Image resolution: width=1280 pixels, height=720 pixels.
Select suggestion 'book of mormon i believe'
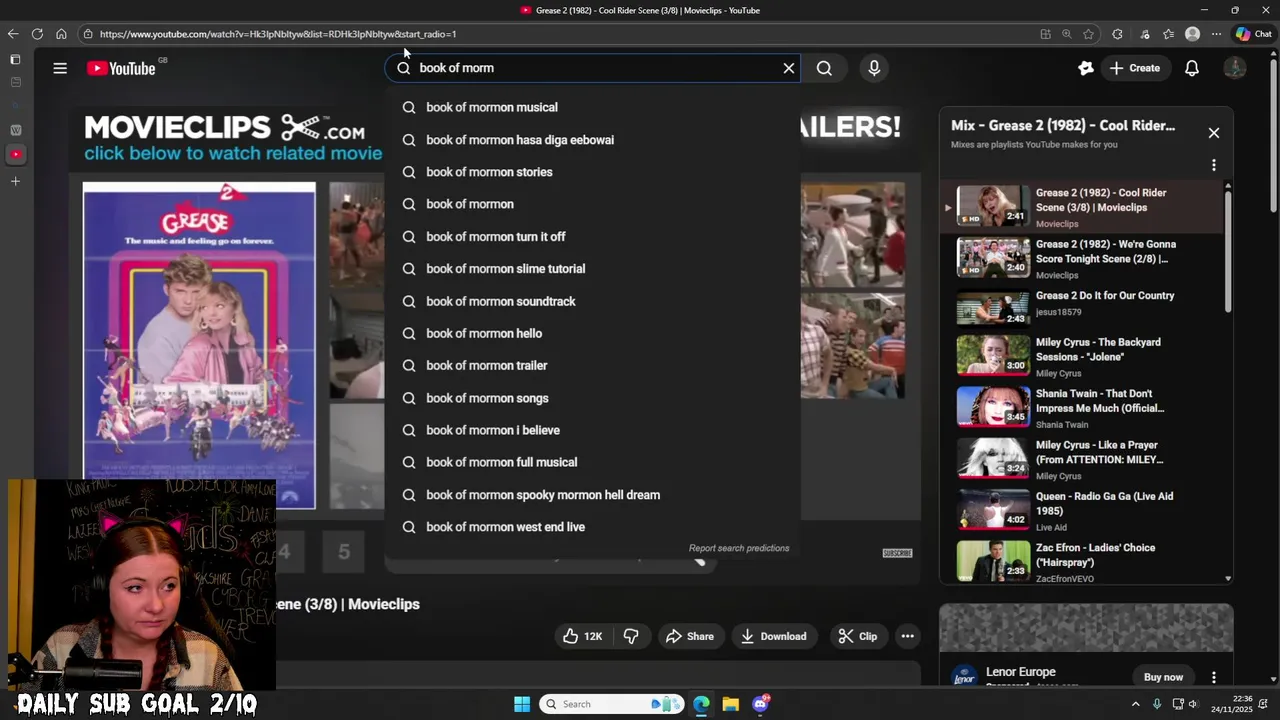(x=592, y=430)
